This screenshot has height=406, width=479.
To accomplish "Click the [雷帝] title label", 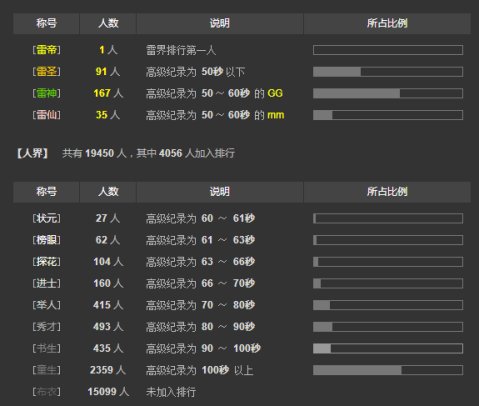I will pyautogui.click(x=47, y=50).
